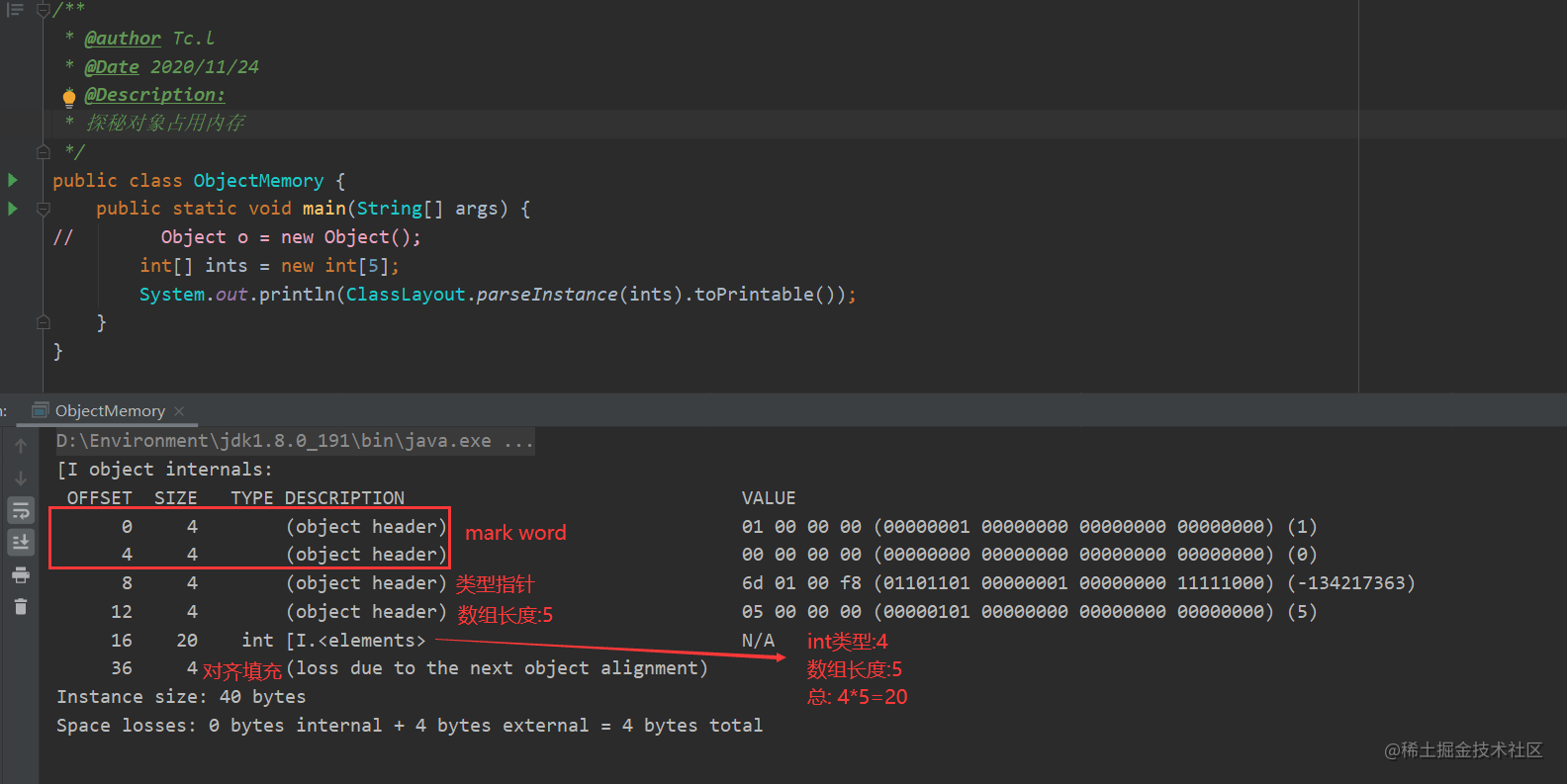Click the java.exe command line in the console

295,441
